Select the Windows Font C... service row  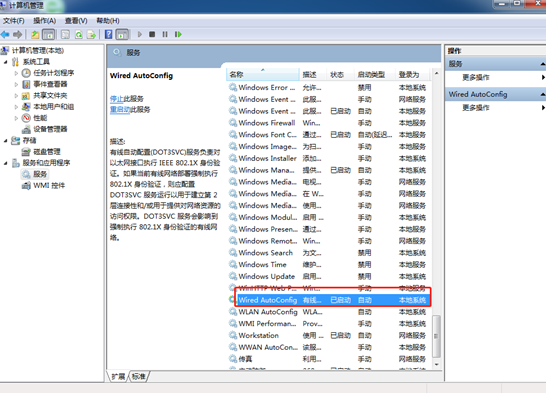tap(329, 135)
